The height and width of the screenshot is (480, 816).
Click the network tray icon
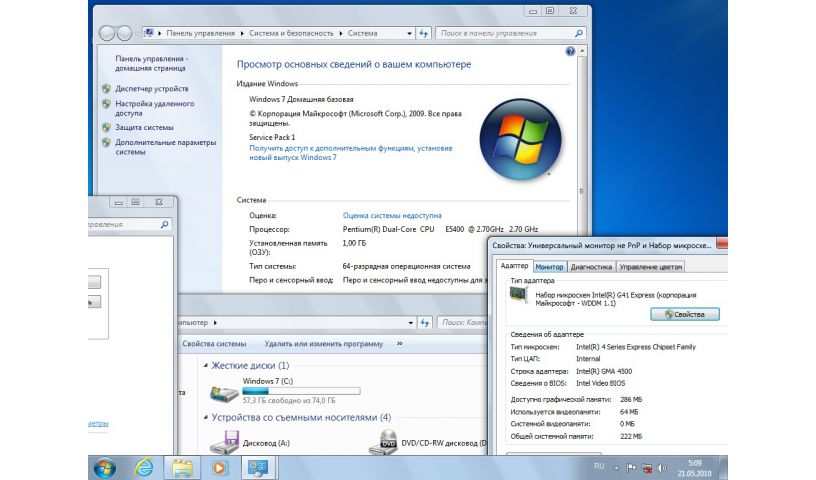tap(646, 468)
